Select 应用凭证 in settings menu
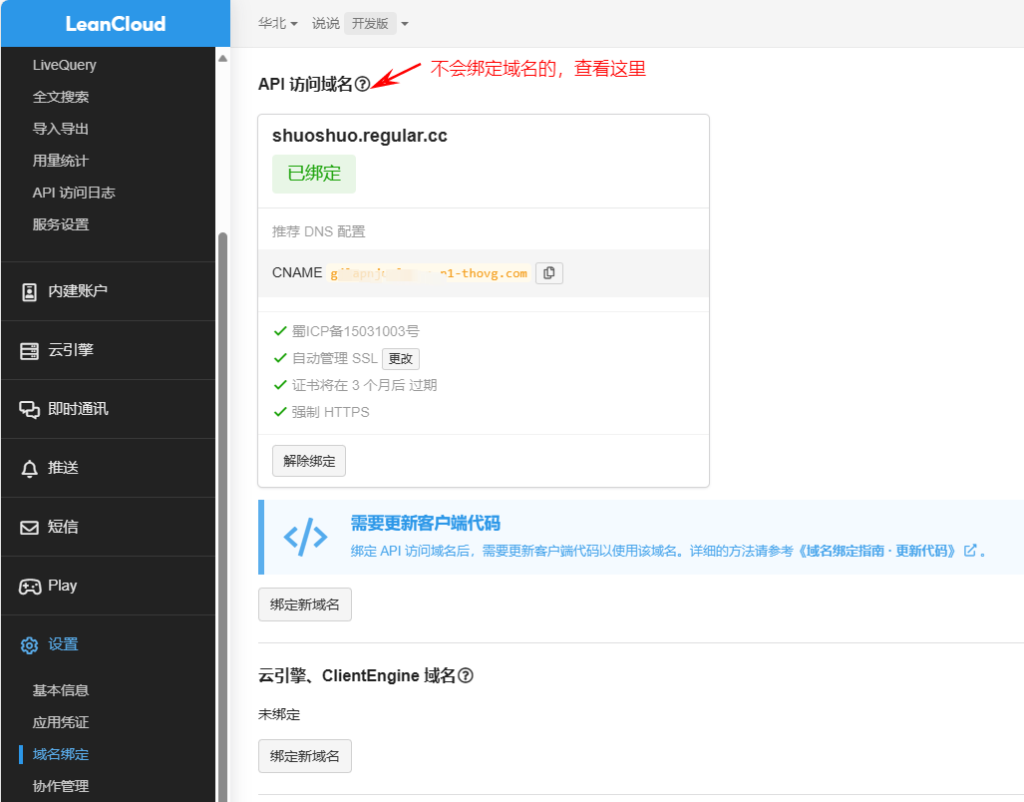 [61, 722]
